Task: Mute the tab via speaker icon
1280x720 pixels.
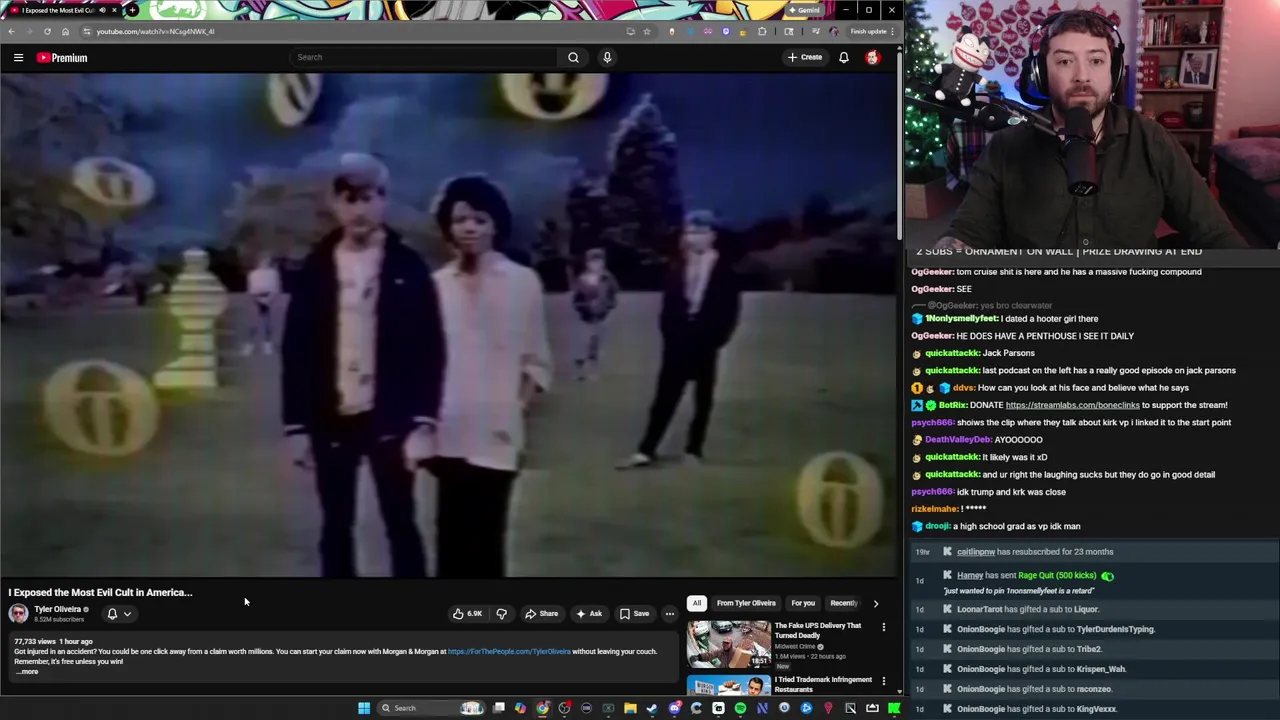Action: 102,10
